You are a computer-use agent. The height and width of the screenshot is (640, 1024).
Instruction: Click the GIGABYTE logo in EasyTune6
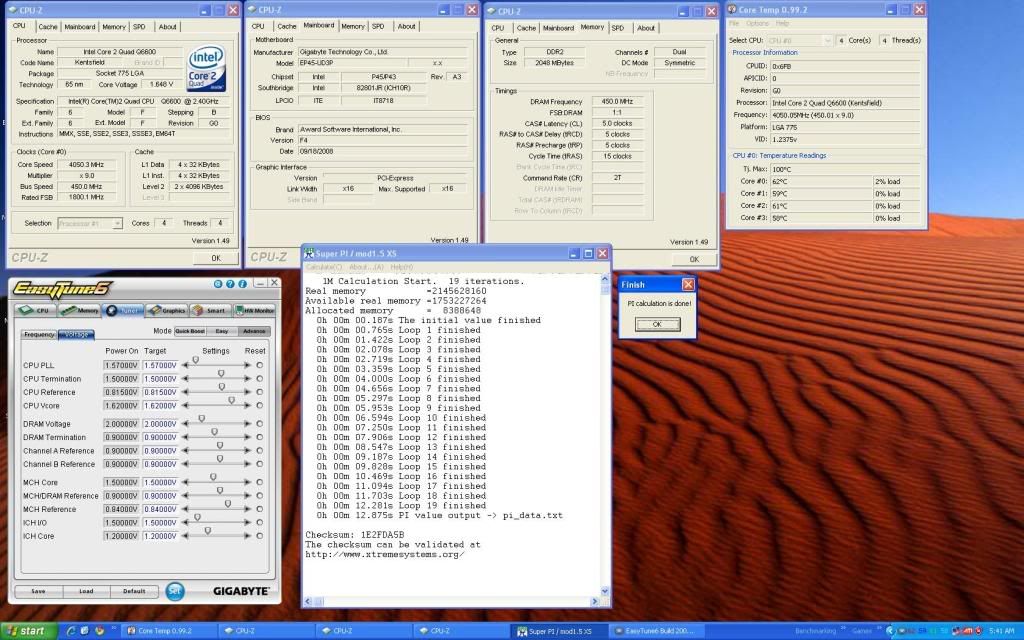[x=241, y=591]
